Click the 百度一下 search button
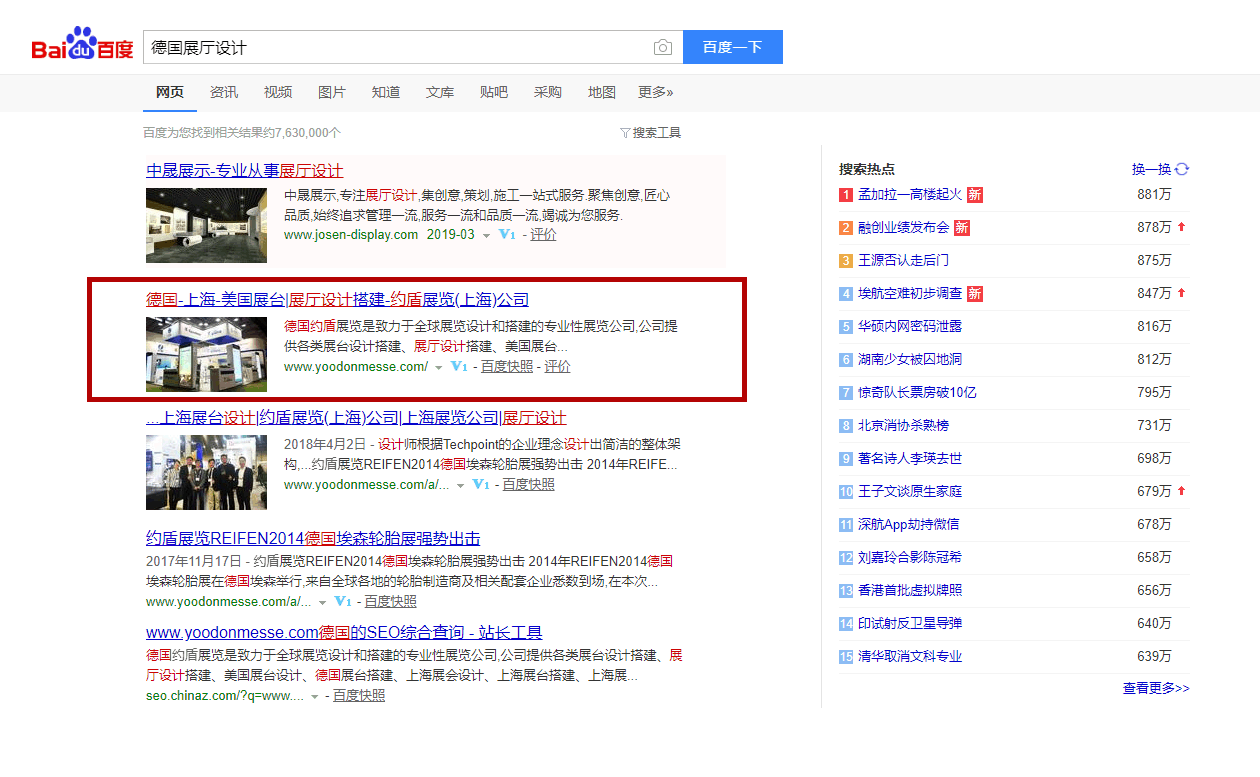 pyautogui.click(x=733, y=47)
